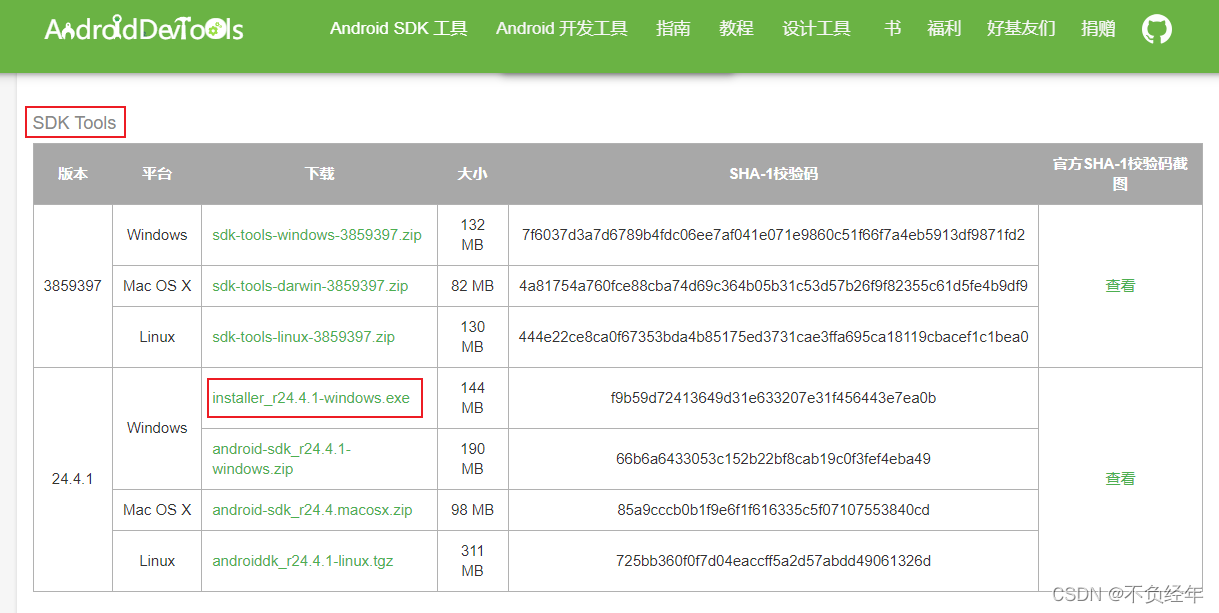Viewport: 1219px width, 613px height.
Task: Download sdk-tools-linux-3859397.zip
Action: coord(303,337)
